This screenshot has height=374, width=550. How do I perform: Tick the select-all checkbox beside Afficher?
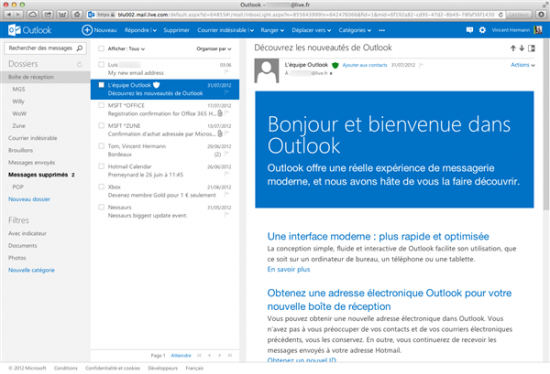[x=101, y=49]
